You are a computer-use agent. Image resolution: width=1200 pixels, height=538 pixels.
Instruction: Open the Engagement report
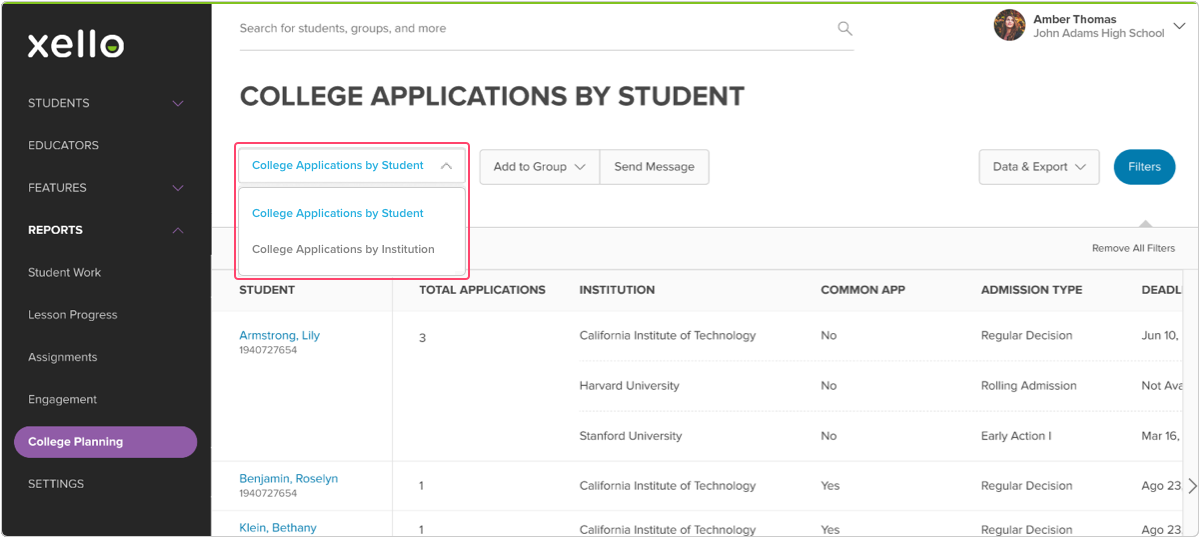point(63,399)
